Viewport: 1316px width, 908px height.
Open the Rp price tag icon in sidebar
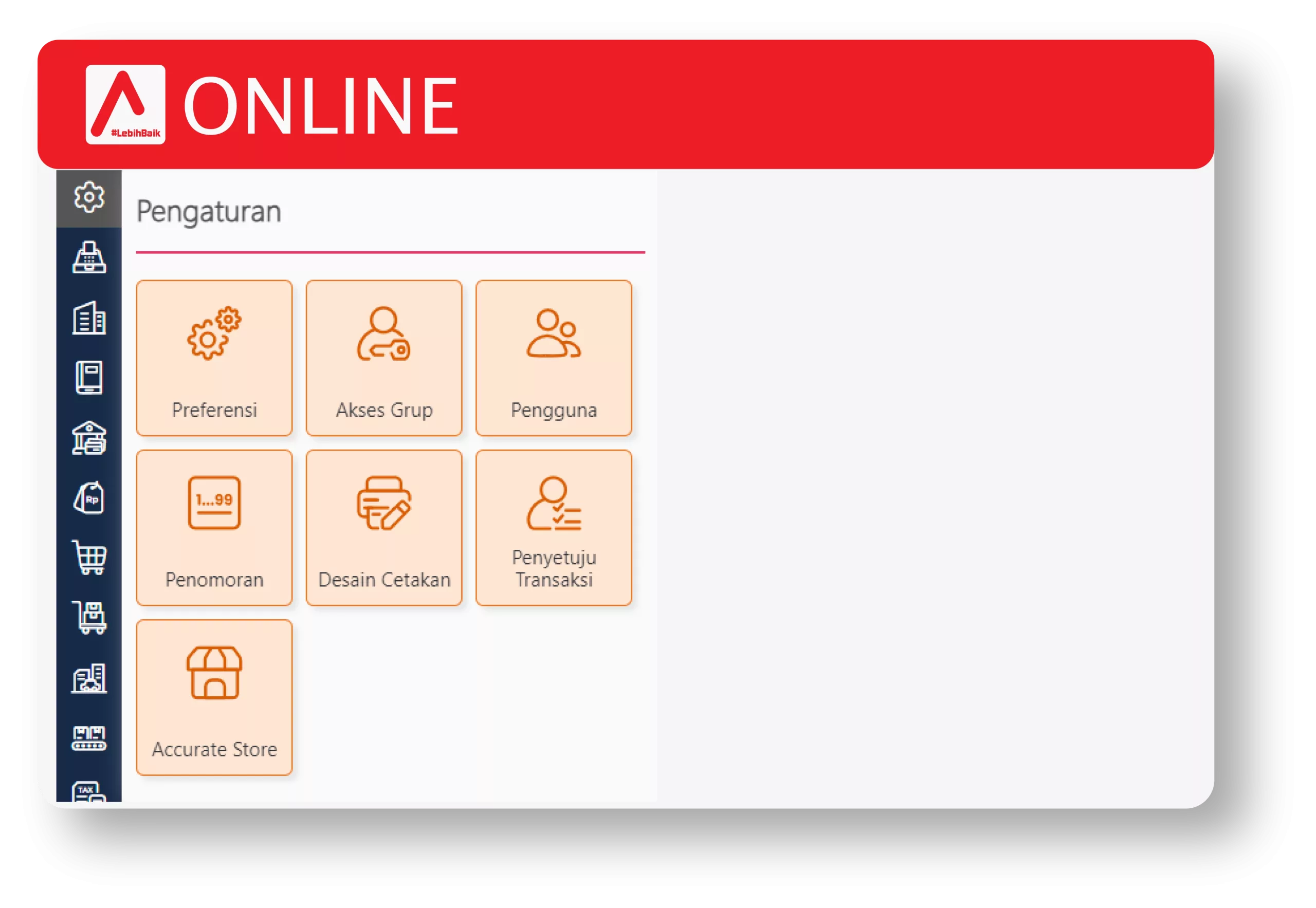(89, 498)
